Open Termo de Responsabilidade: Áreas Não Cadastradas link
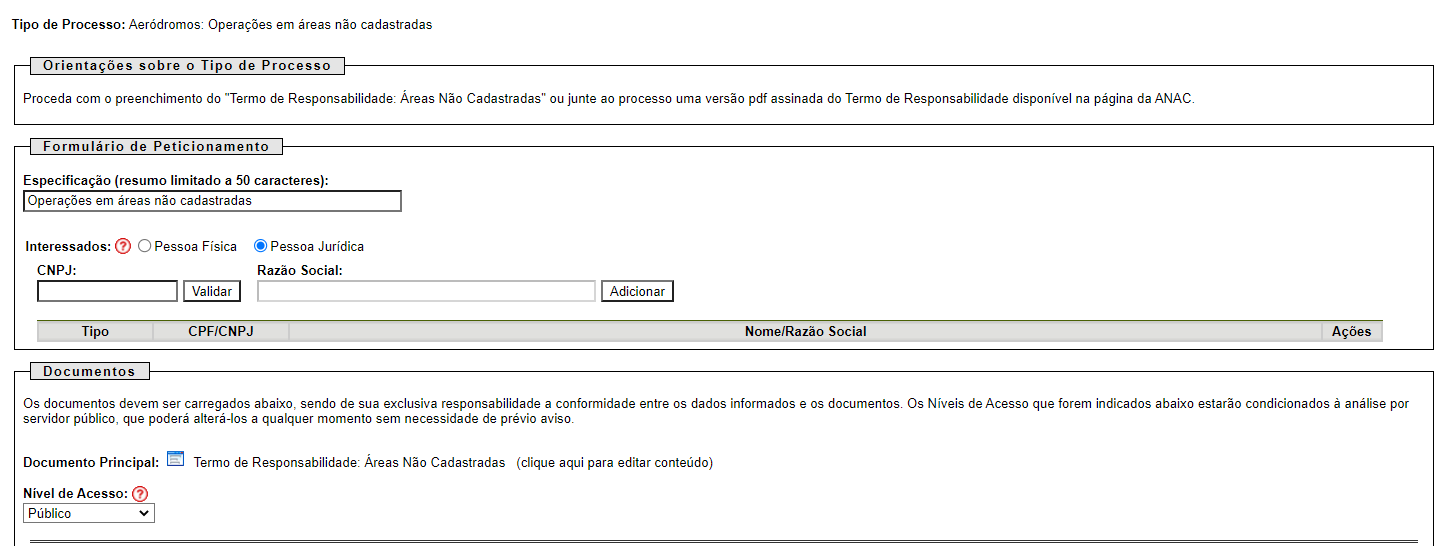Viewport: 1439px width, 546px height. coord(349,463)
